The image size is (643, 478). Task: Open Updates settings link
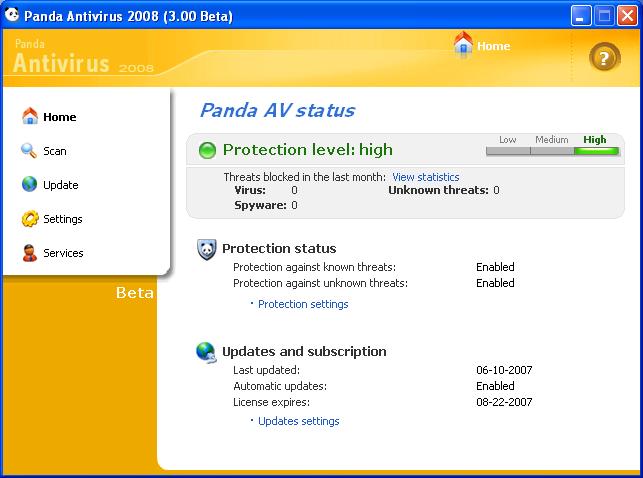299,421
